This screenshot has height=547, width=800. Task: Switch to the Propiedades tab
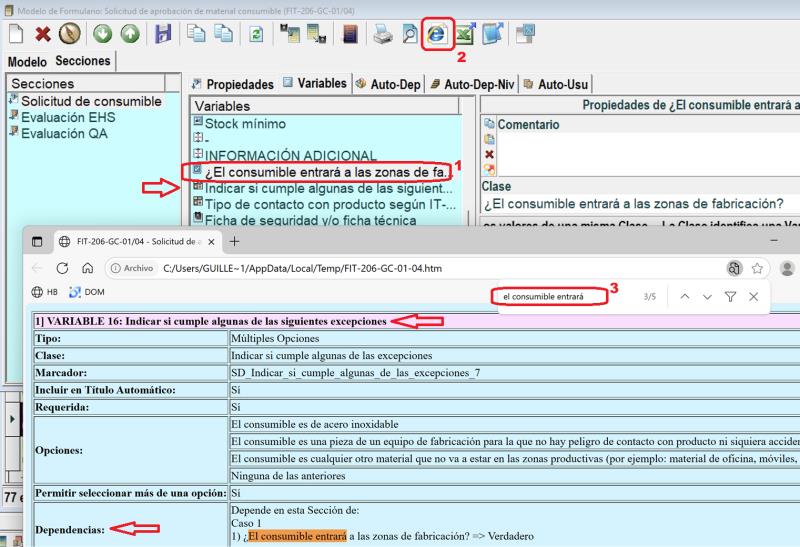tap(232, 84)
